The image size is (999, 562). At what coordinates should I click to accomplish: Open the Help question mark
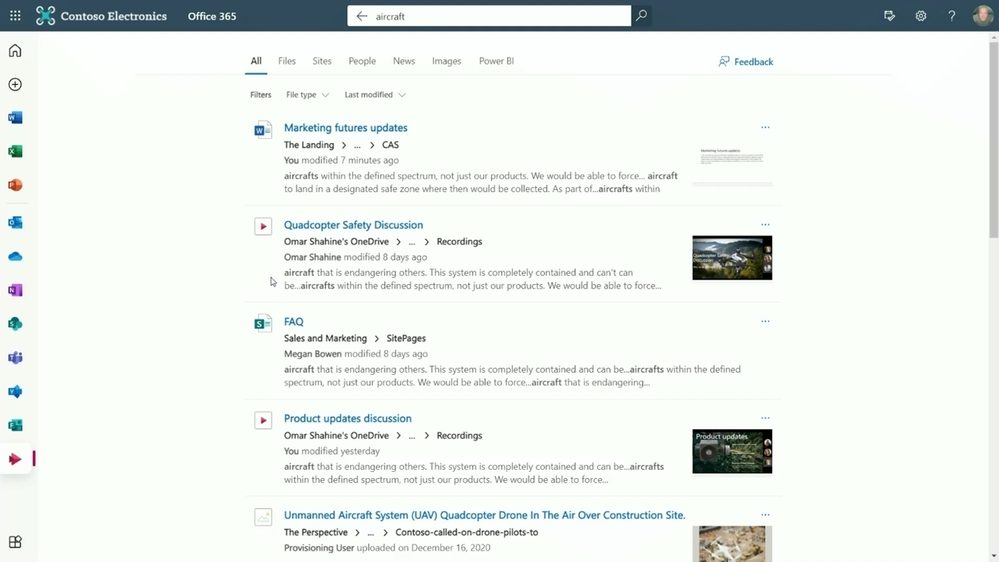click(952, 16)
